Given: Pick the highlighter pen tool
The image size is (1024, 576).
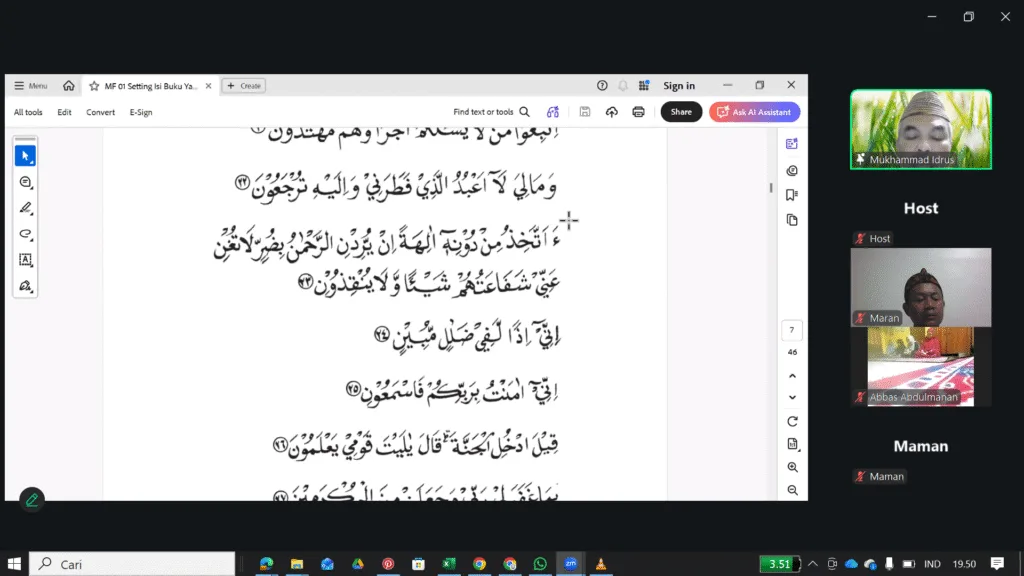Looking at the screenshot, I should (x=26, y=208).
